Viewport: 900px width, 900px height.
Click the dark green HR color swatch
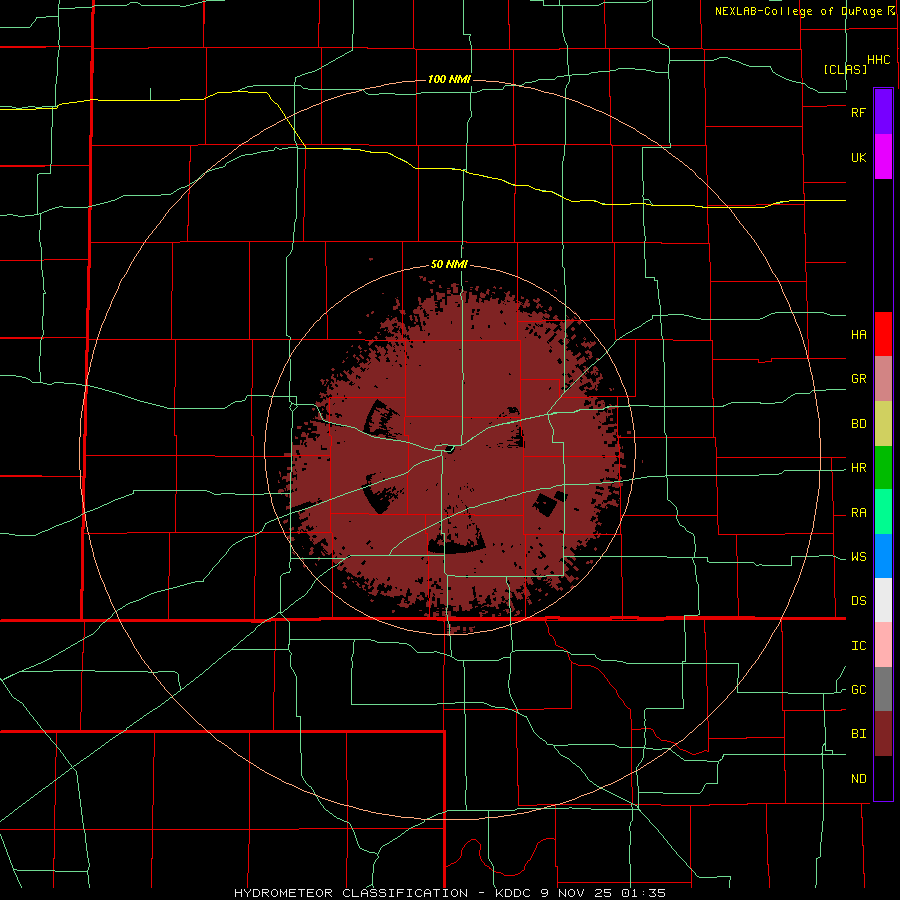tap(883, 468)
